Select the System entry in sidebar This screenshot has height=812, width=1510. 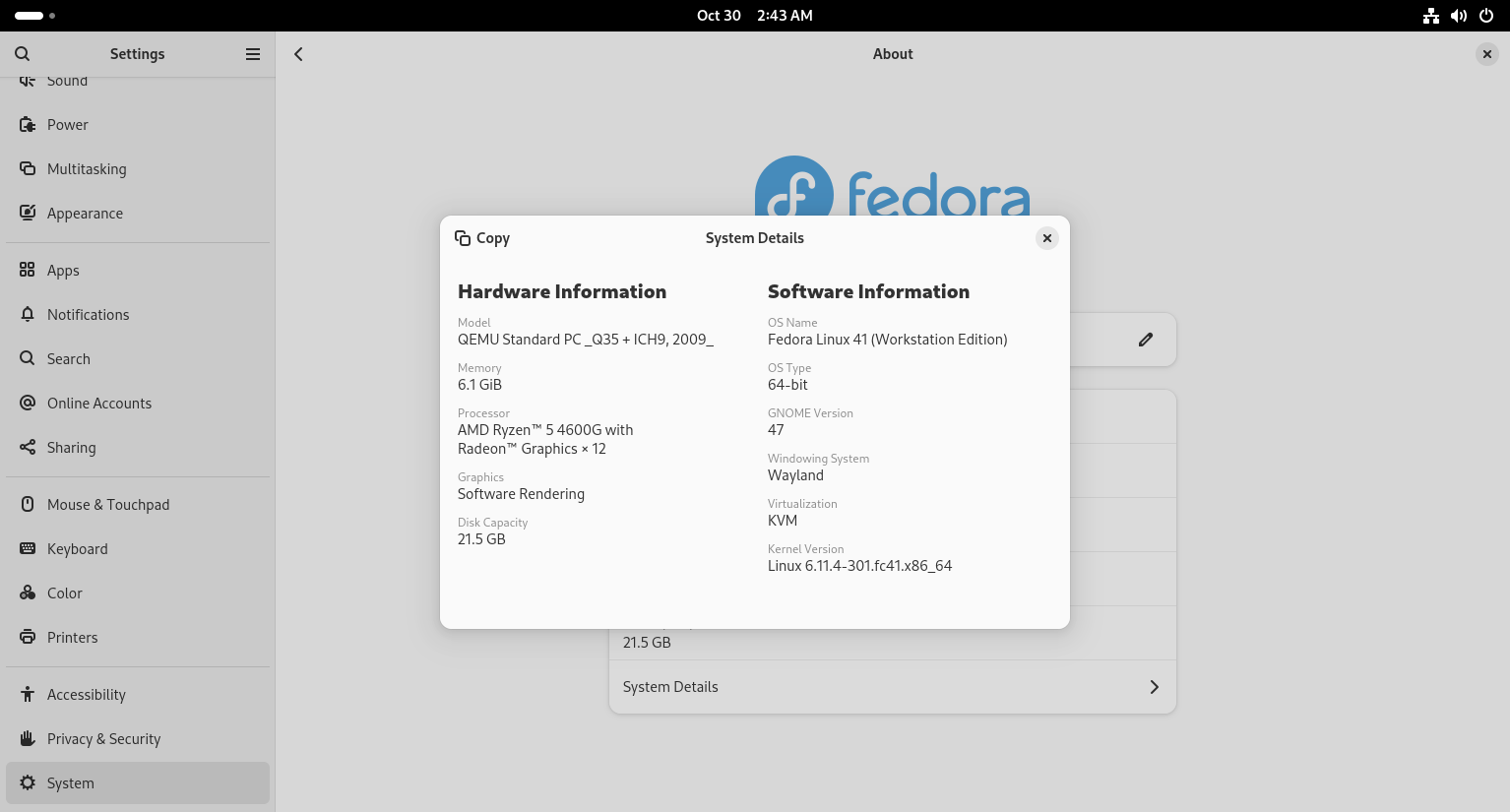coord(70,782)
